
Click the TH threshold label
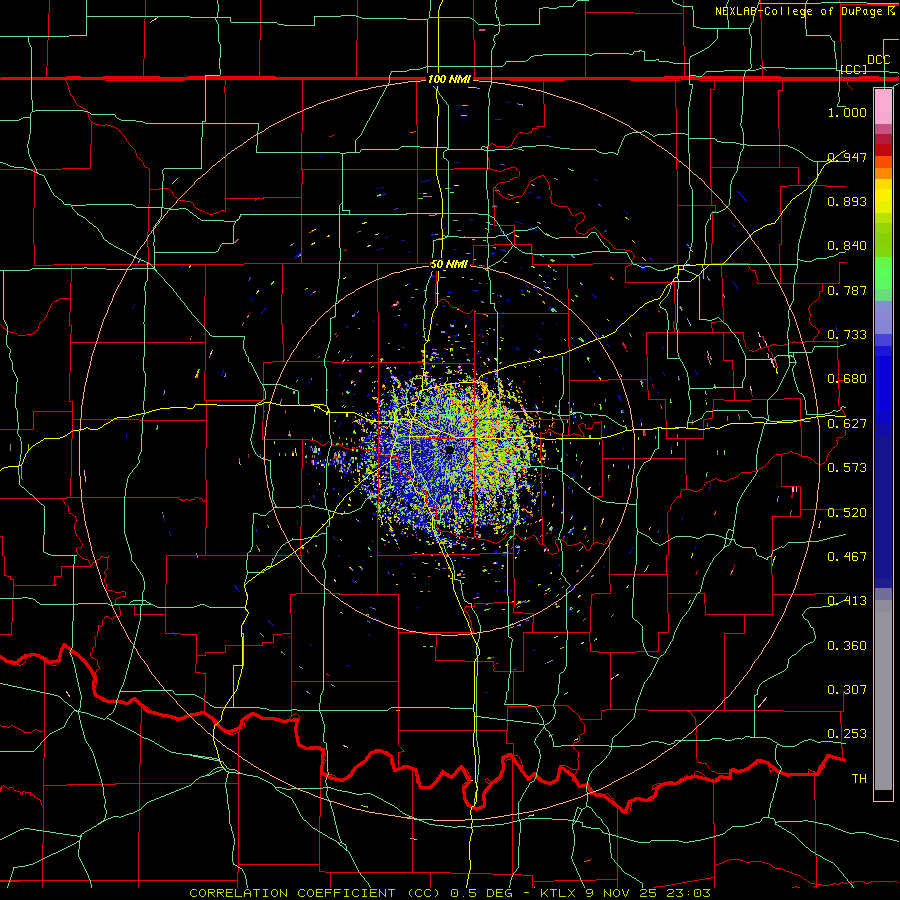click(x=859, y=779)
